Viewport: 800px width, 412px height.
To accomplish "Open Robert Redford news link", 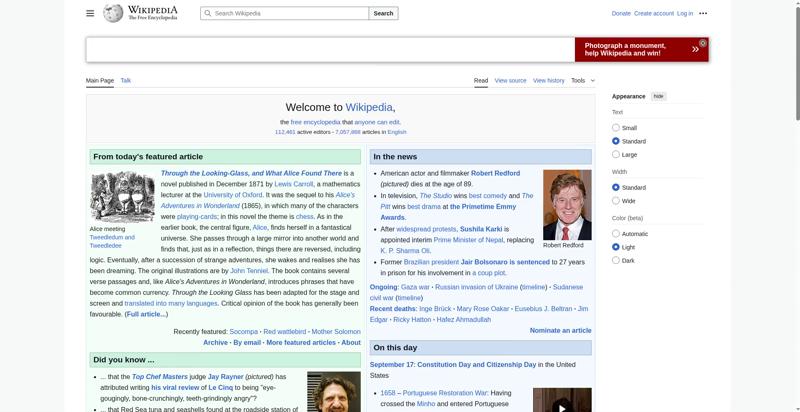I will click(495, 173).
